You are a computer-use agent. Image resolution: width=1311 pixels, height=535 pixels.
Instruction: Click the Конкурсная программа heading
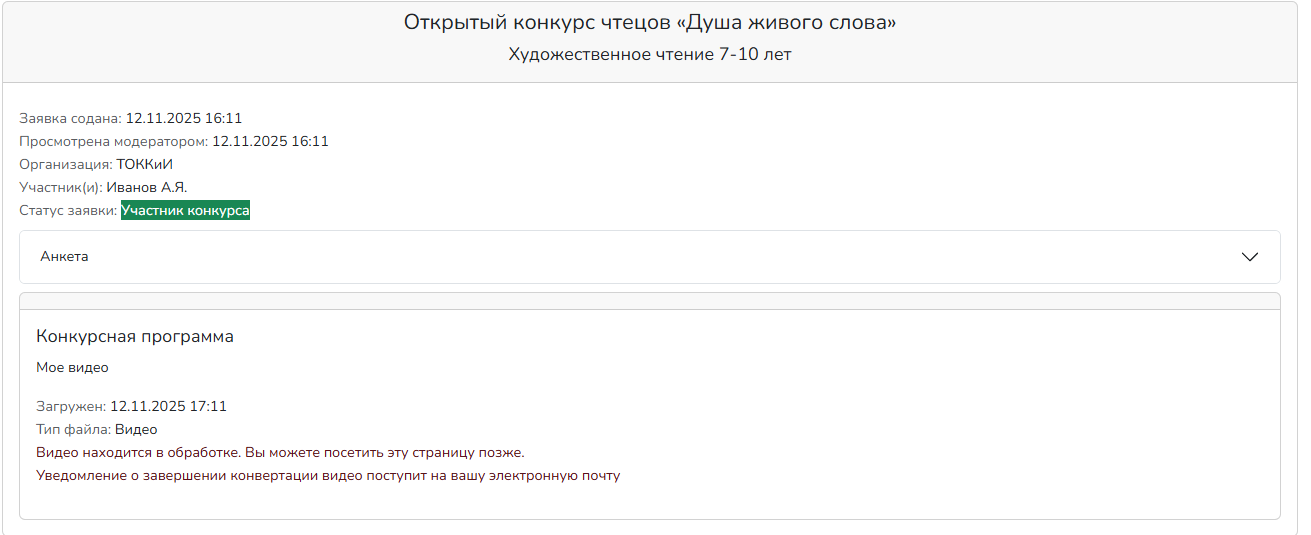tap(135, 336)
